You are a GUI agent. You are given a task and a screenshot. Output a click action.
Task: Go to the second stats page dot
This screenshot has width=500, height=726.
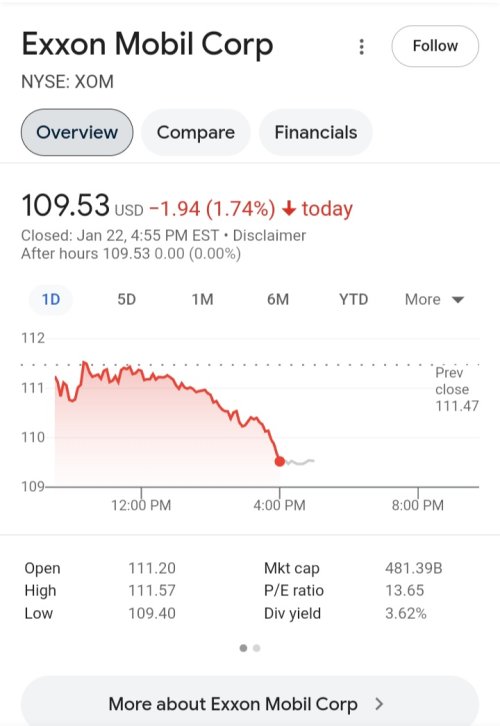[256, 648]
